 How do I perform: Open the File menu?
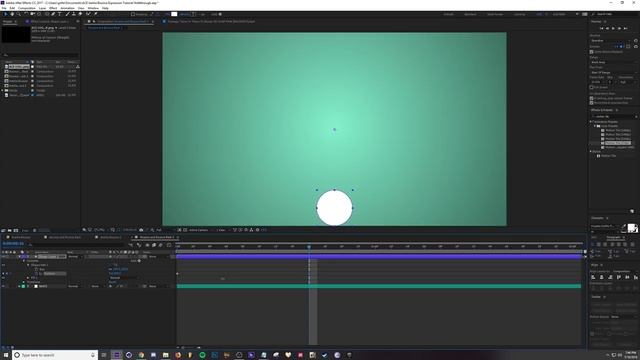(x=4, y=8)
